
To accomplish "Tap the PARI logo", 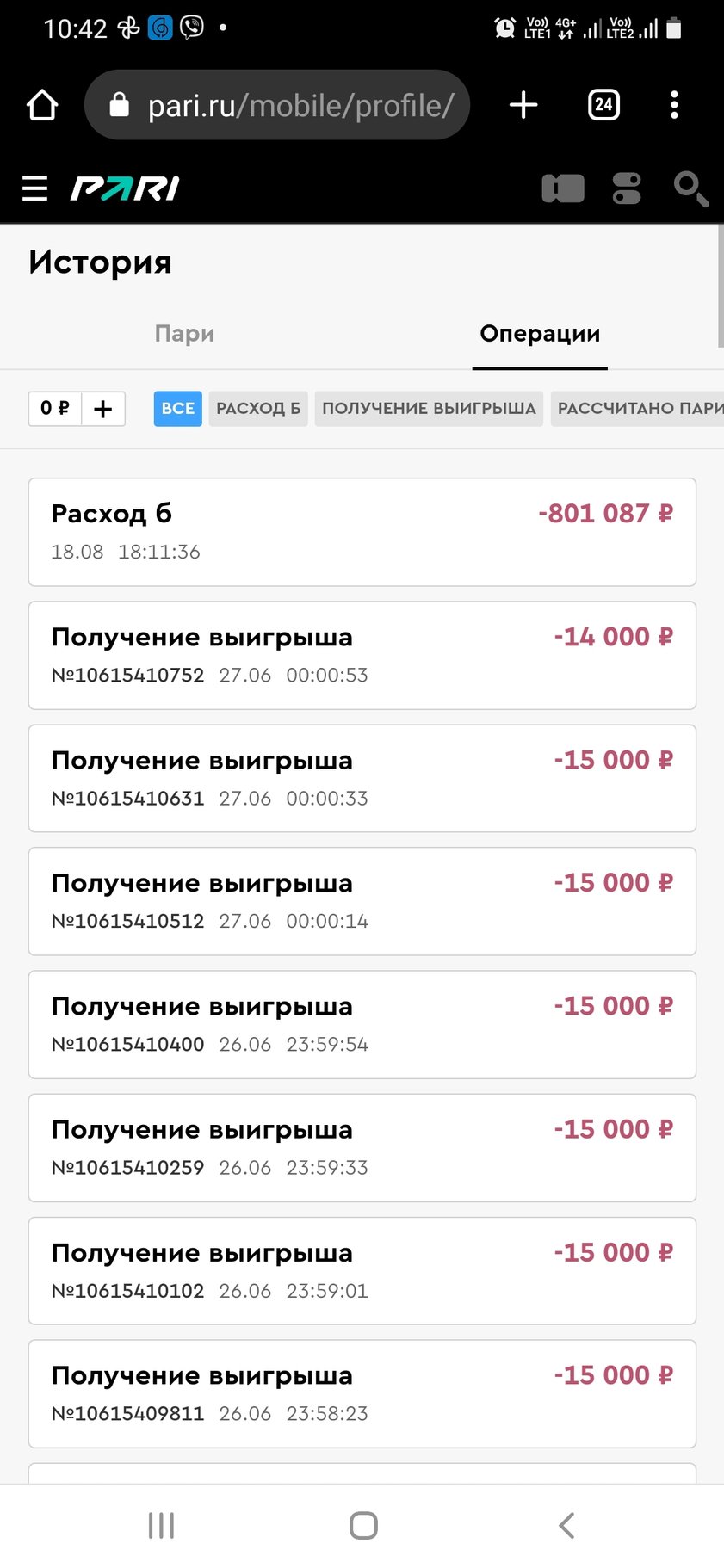I will tap(125, 188).
